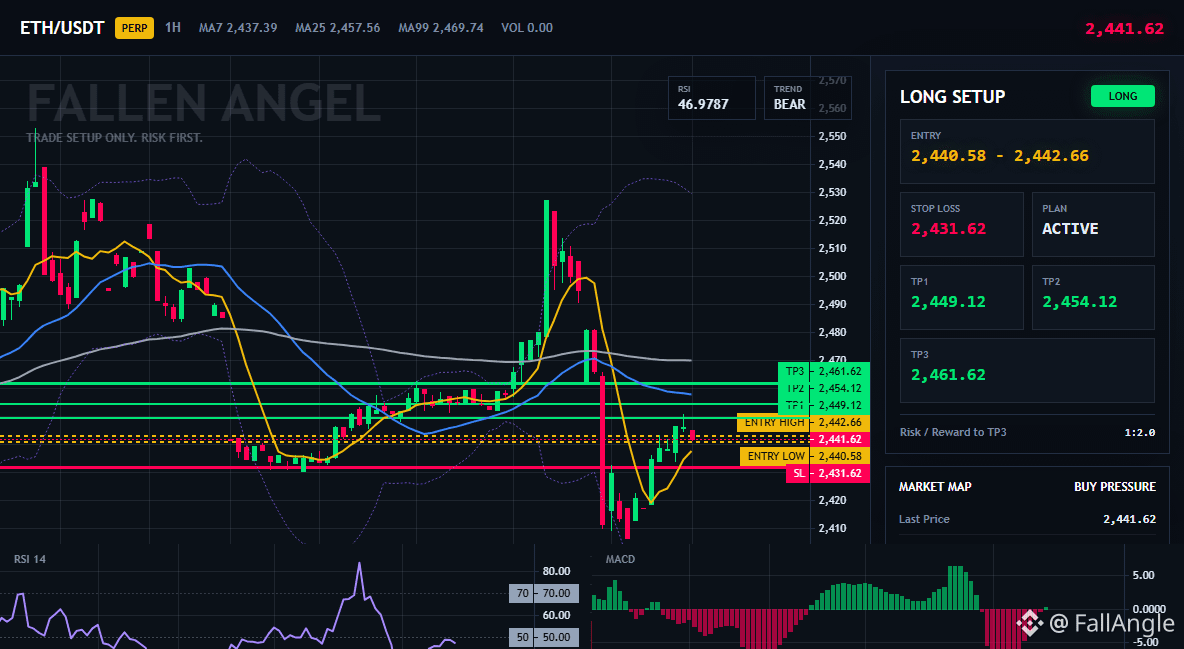This screenshot has width=1184, height=649.
Task: Click the RSI 46.9787 info box
Action: pyautogui.click(x=711, y=97)
